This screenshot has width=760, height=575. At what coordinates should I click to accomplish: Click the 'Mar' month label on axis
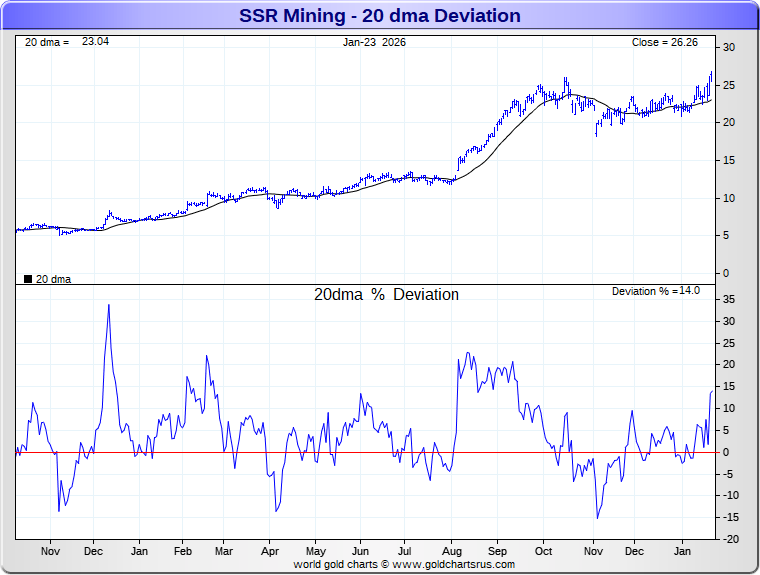point(223,552)
